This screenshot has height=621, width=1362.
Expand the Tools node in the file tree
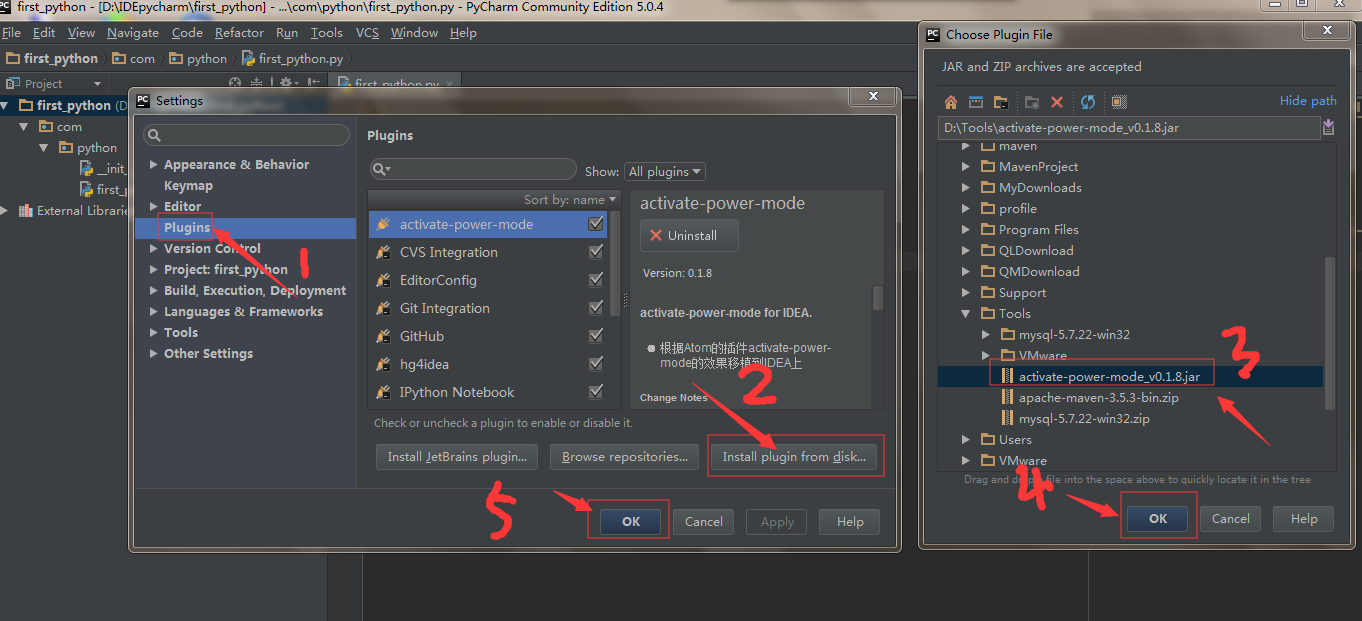point(965,313)
